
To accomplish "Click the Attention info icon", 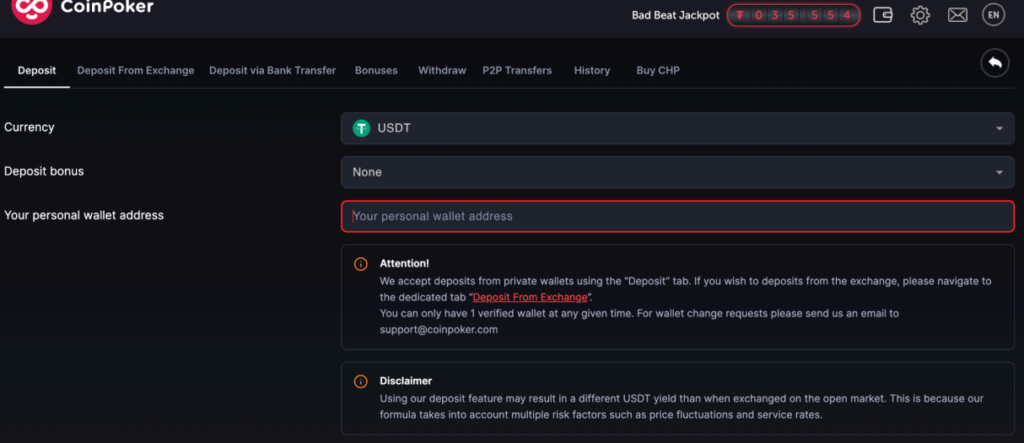I will pyautogui.click(x=360, y=264).
